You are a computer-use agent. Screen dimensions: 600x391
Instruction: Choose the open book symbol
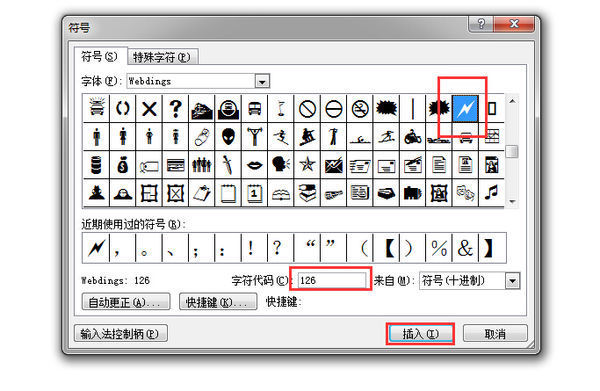pos(281,193)
